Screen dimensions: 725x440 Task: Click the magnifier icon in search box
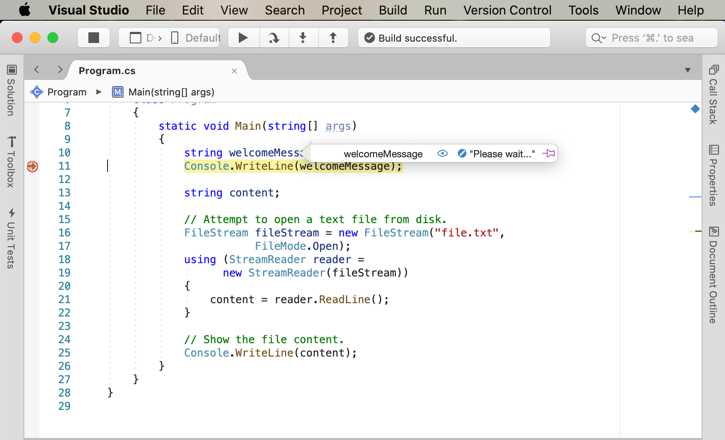597,38
